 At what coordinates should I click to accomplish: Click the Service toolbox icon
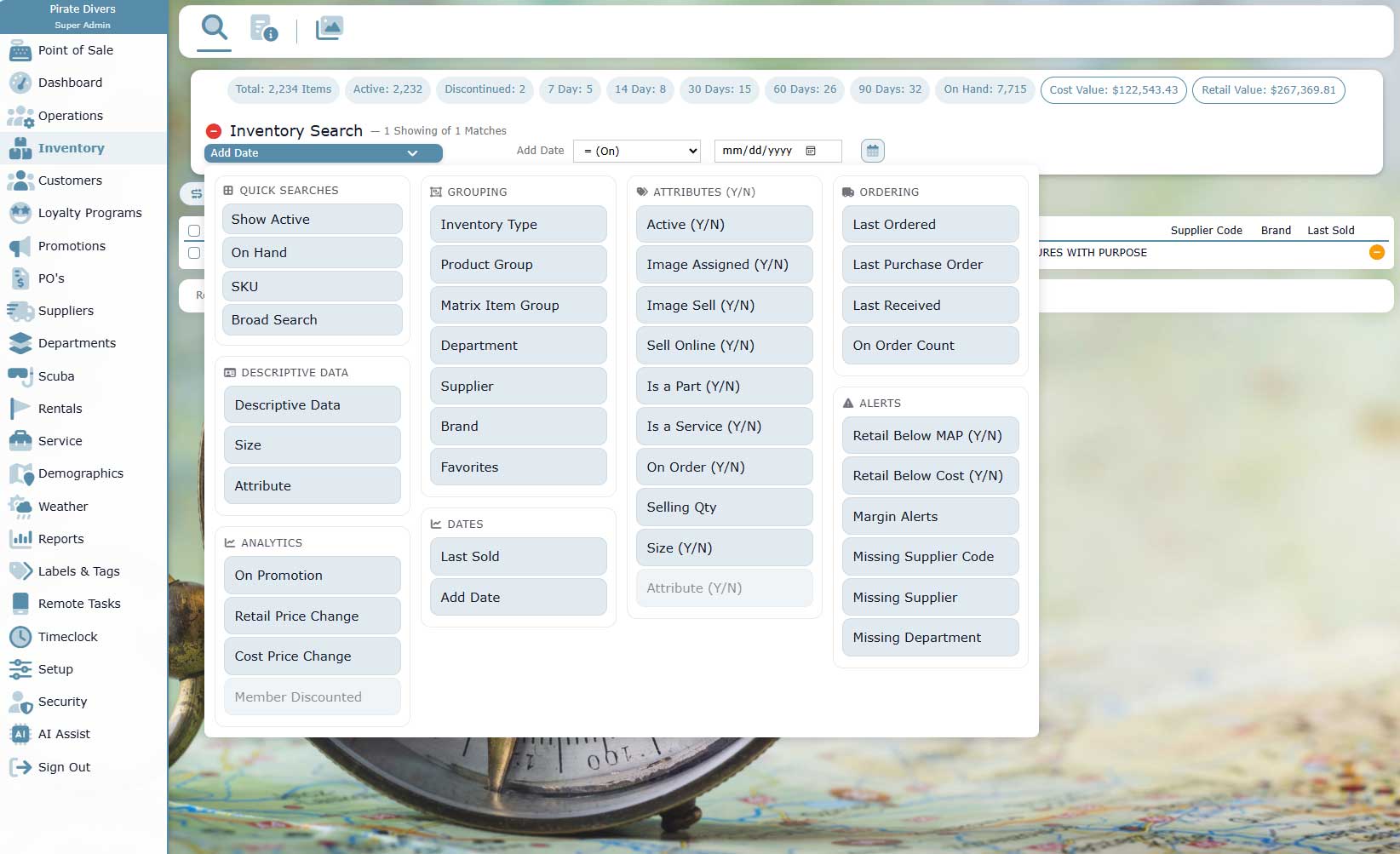coord(20,441)
